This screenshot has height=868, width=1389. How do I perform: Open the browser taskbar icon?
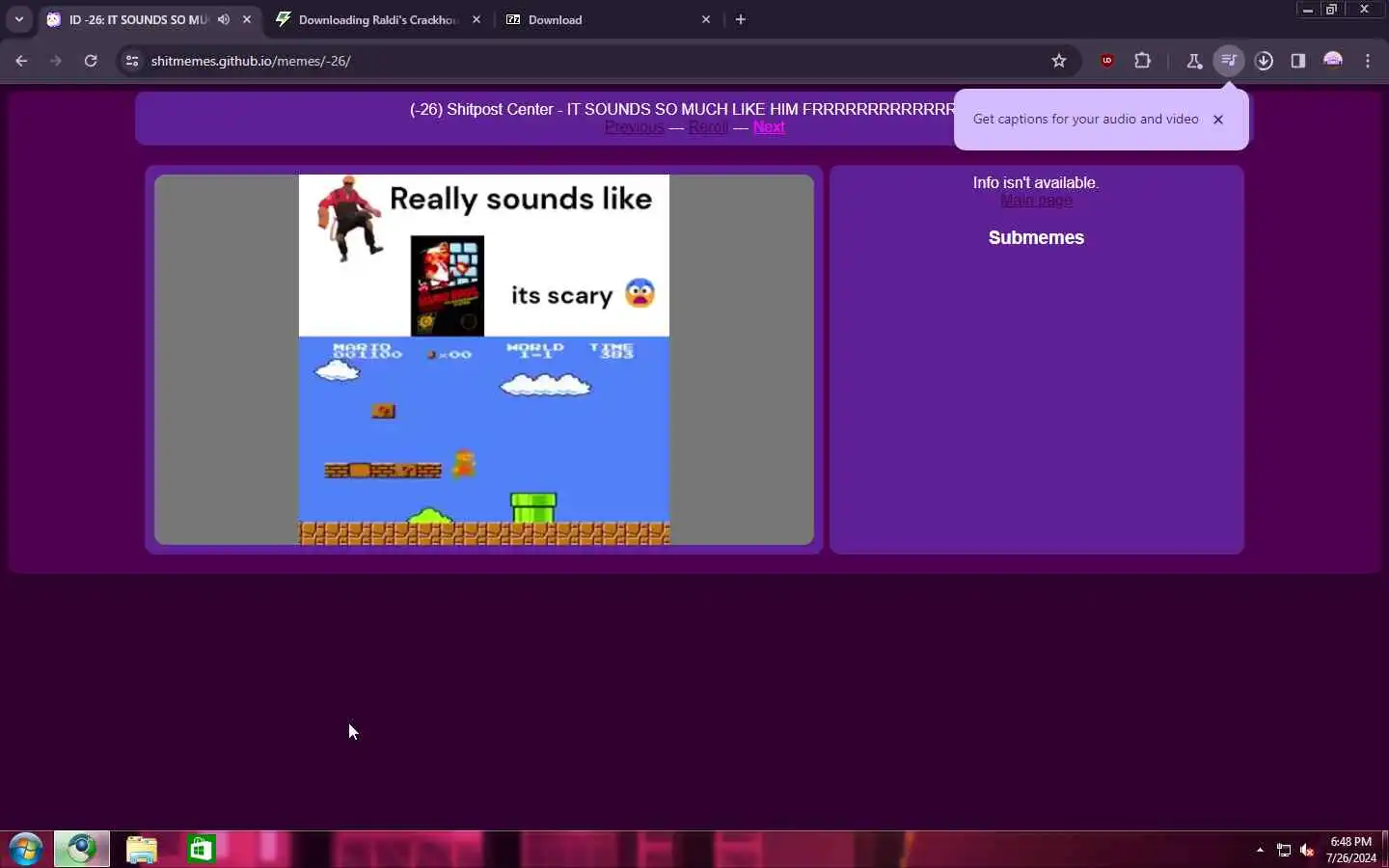tap(82, 850)
